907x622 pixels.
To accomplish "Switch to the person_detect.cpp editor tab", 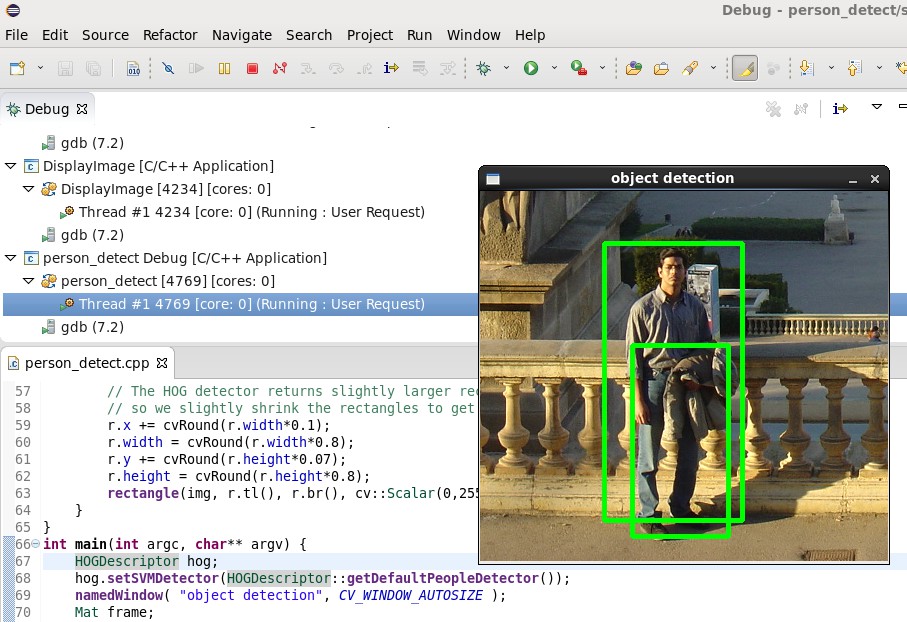I will [x=87, y=362].
